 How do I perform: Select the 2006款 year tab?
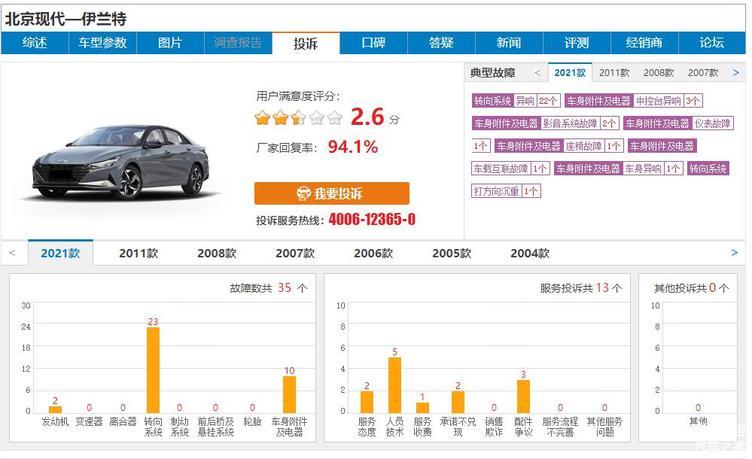(x=374, y=253)
